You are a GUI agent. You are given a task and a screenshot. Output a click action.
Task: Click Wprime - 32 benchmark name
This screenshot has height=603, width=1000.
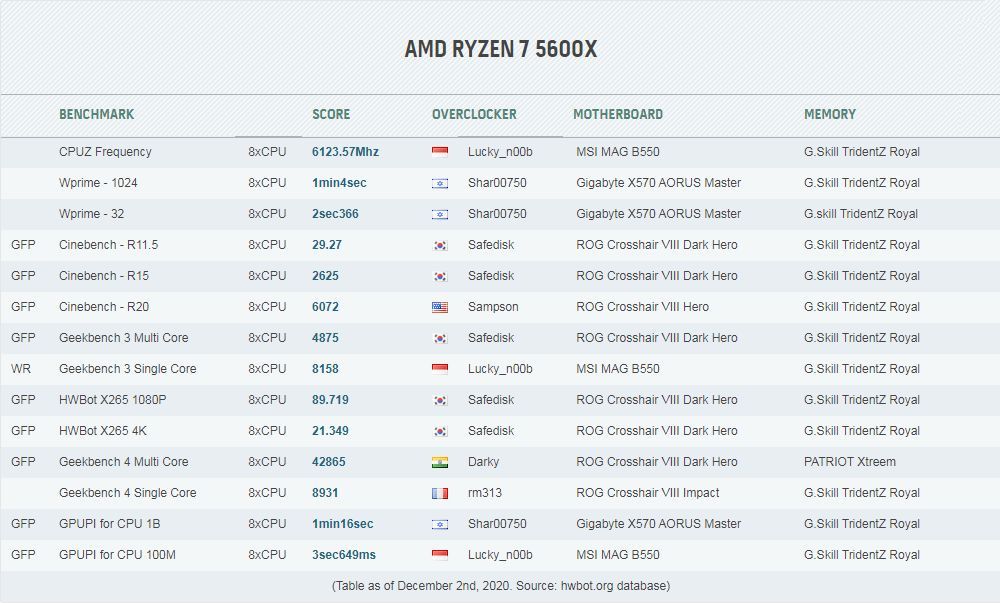click(91, 214)
